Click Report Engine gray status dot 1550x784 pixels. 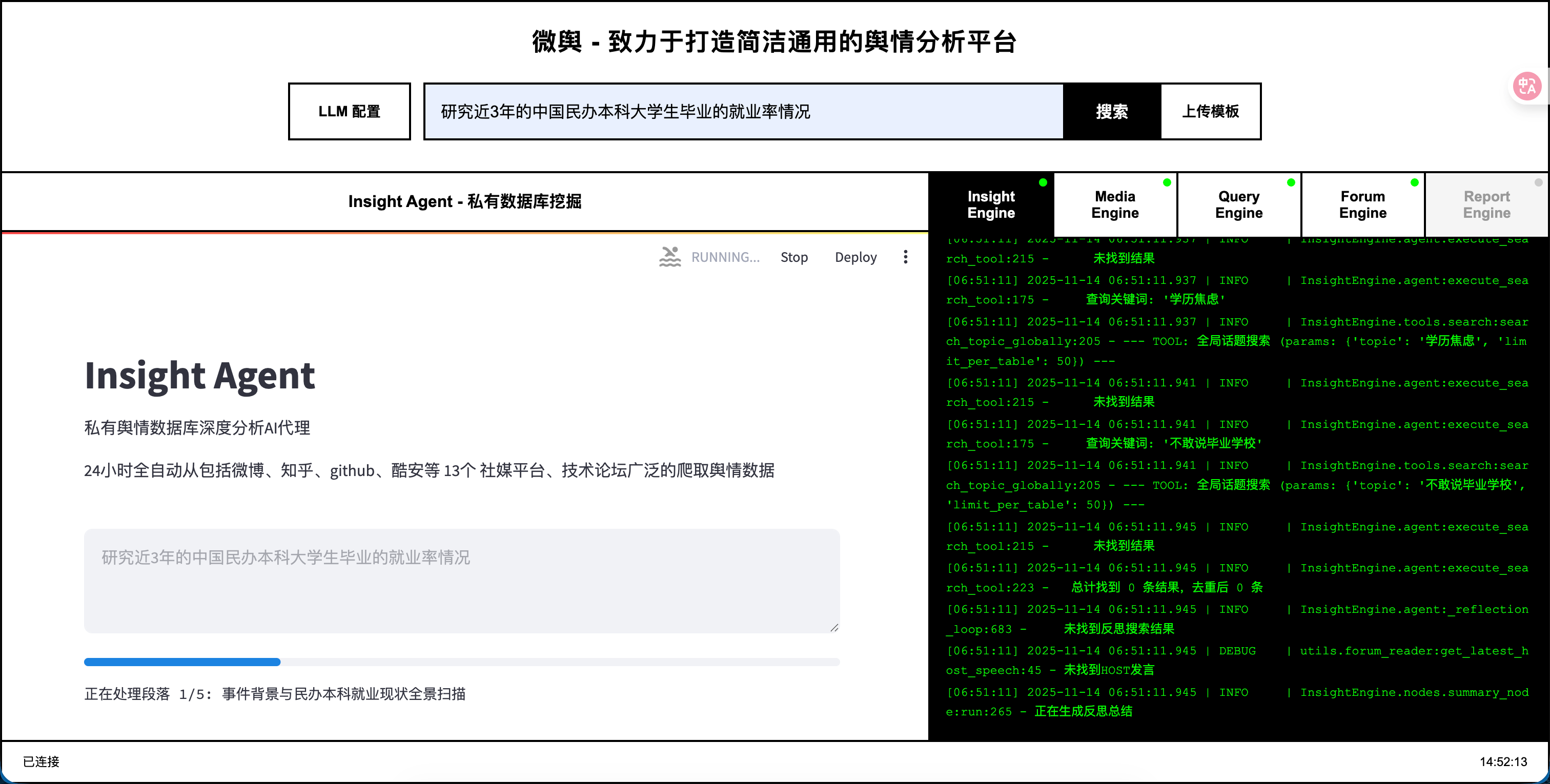click(1538, 182)
